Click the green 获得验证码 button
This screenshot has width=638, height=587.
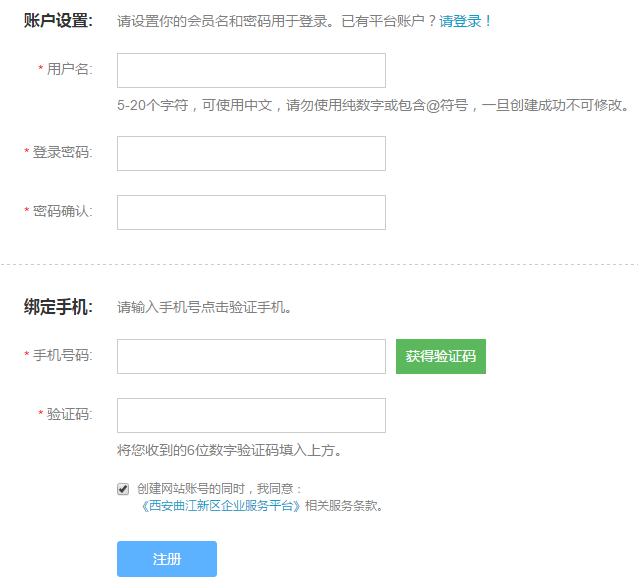(x=441, y=356)
